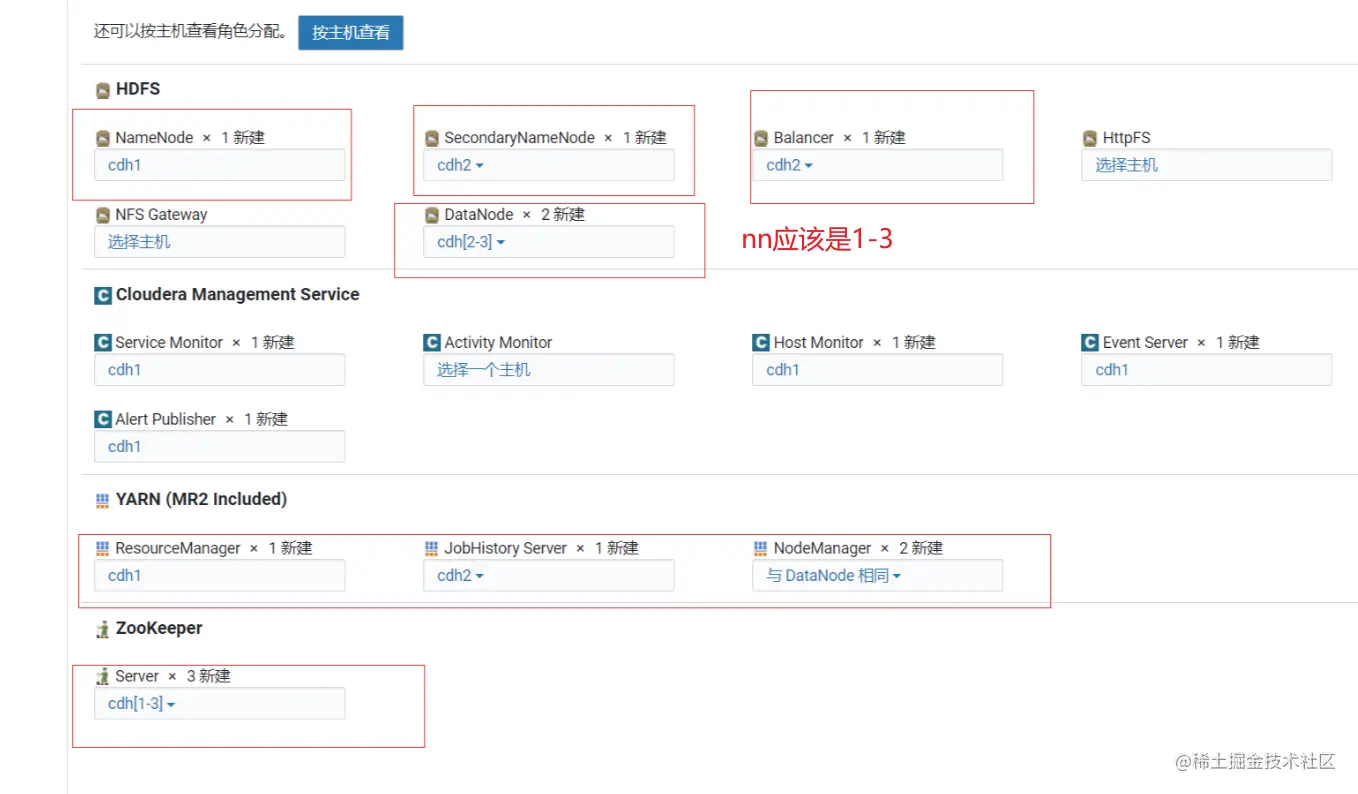Click the NodeManager × 2 新建 label
The height and width of the screenshot is (794, 1358).
click(x=858, y=549)
